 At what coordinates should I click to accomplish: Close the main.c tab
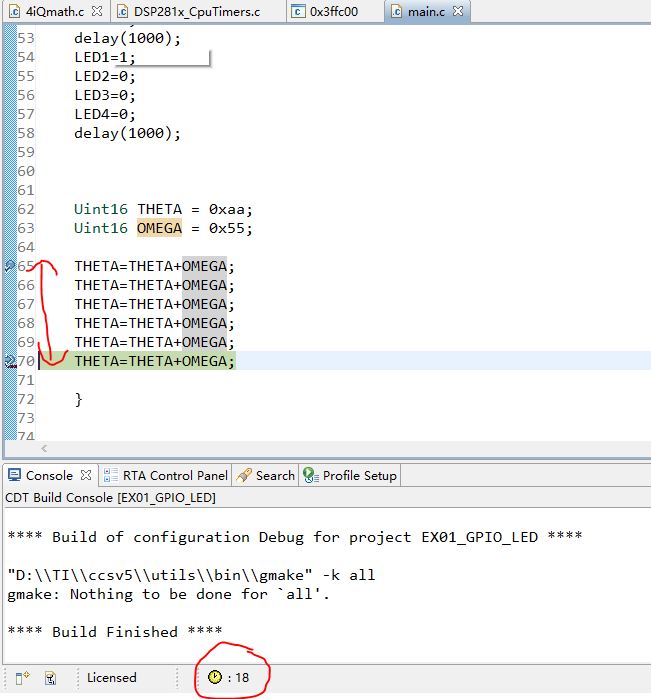click(x=458, y=11)
